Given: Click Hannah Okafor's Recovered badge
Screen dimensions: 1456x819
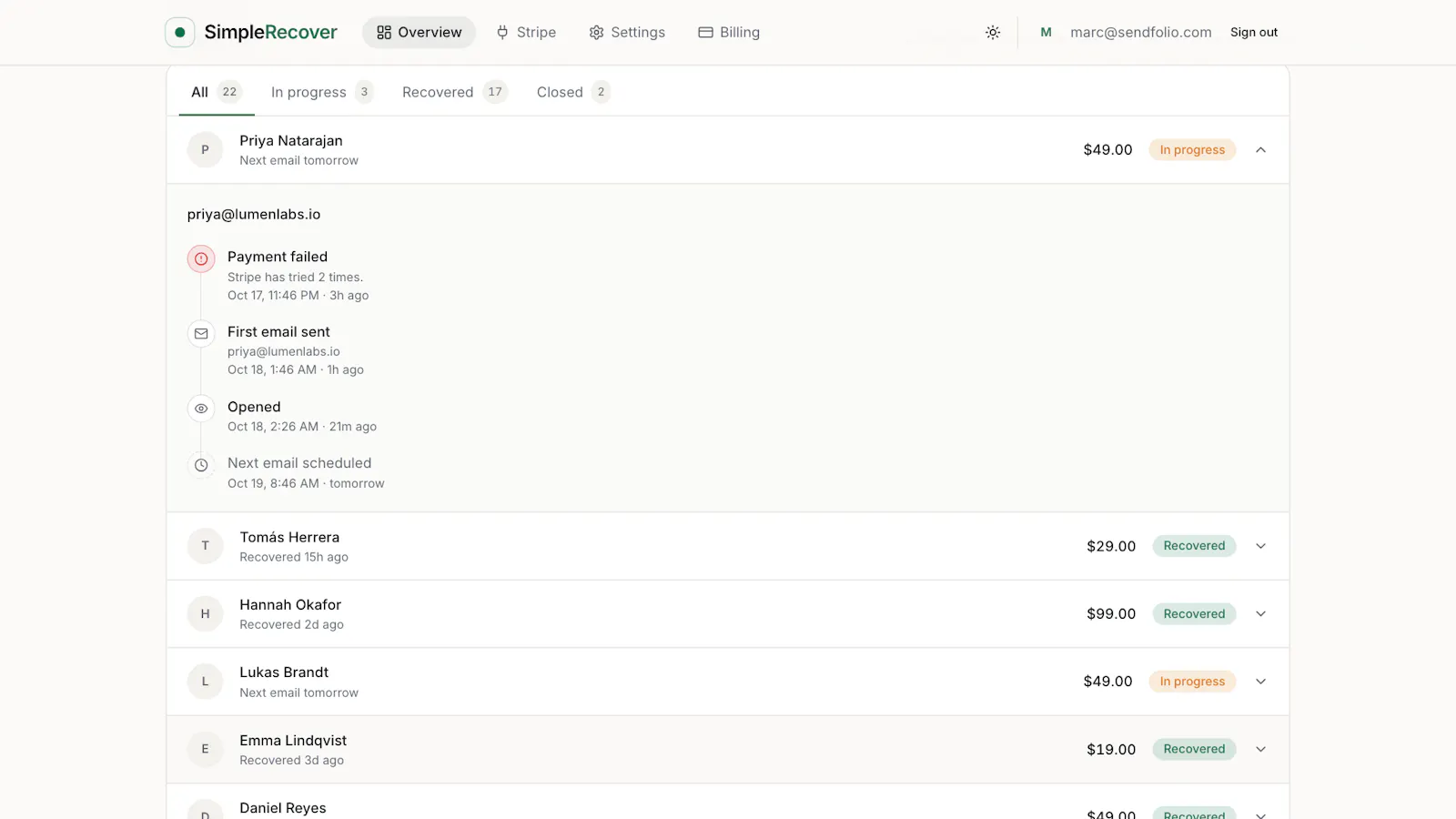Looking at the screenshot, I should (x=1194, y=614).
